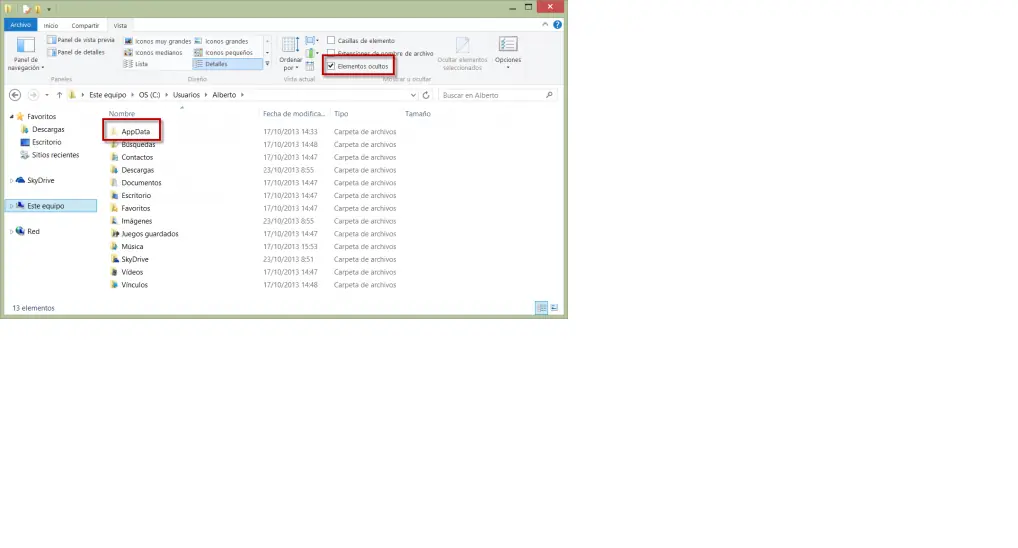Screen dimensions: 1018x548
Task: Open the group-by dropdown icon
Action: 312,41
